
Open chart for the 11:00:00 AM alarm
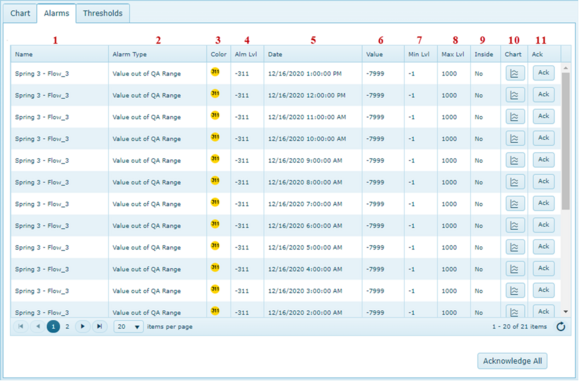point(515,117)
